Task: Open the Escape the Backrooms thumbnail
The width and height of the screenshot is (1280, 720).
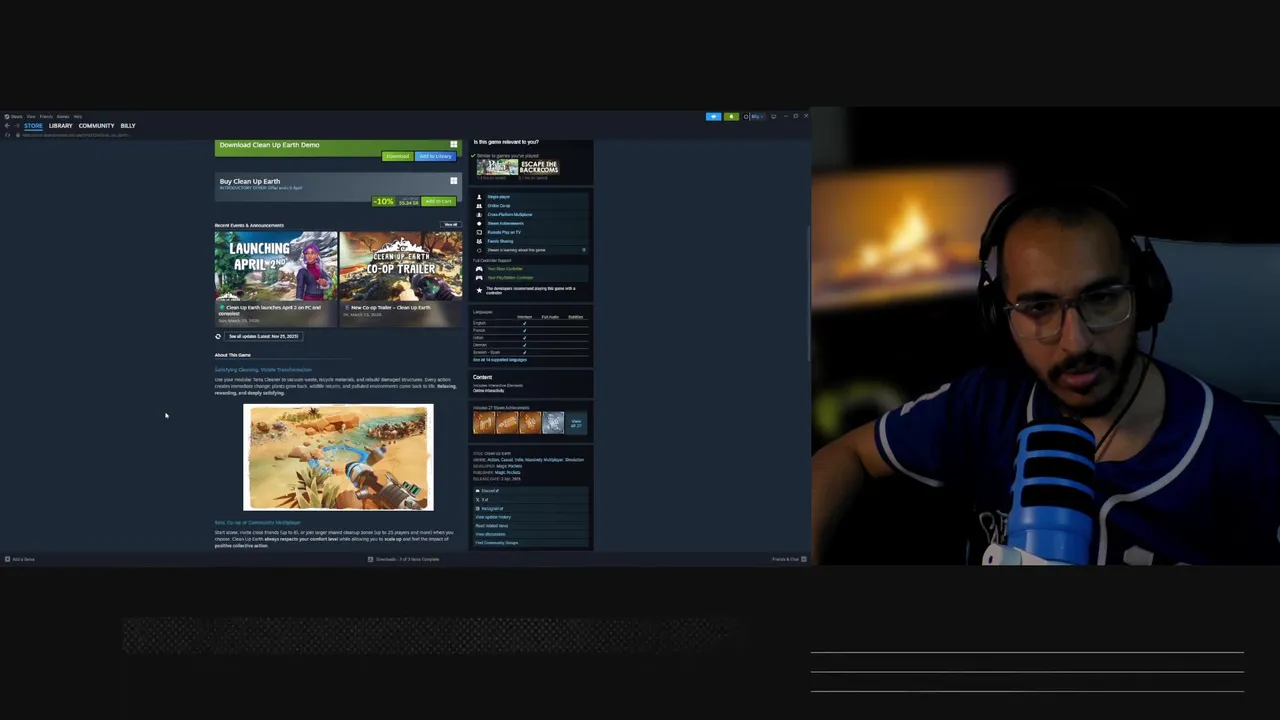Action: point(539,167)
